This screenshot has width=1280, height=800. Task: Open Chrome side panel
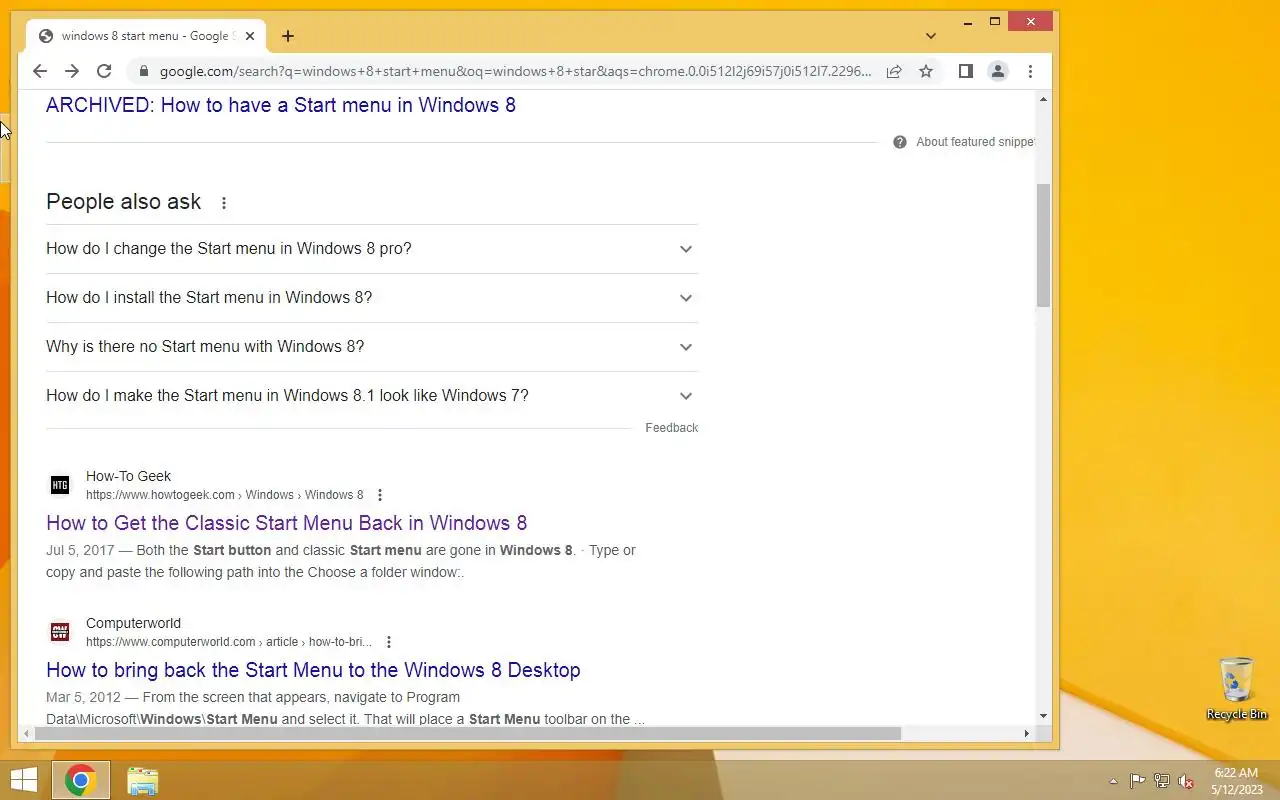966,71
